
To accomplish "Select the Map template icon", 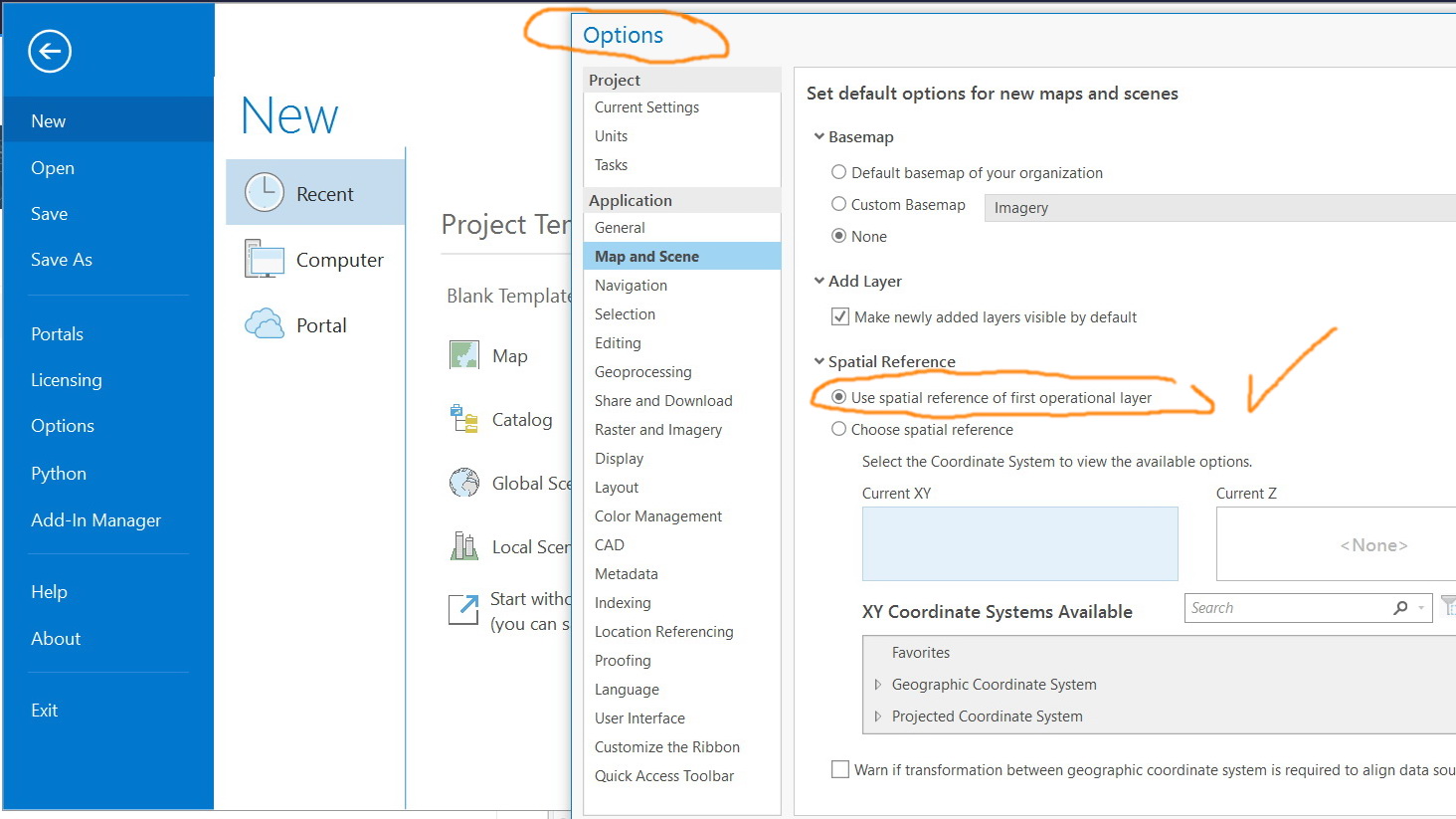I will (464, 355).
